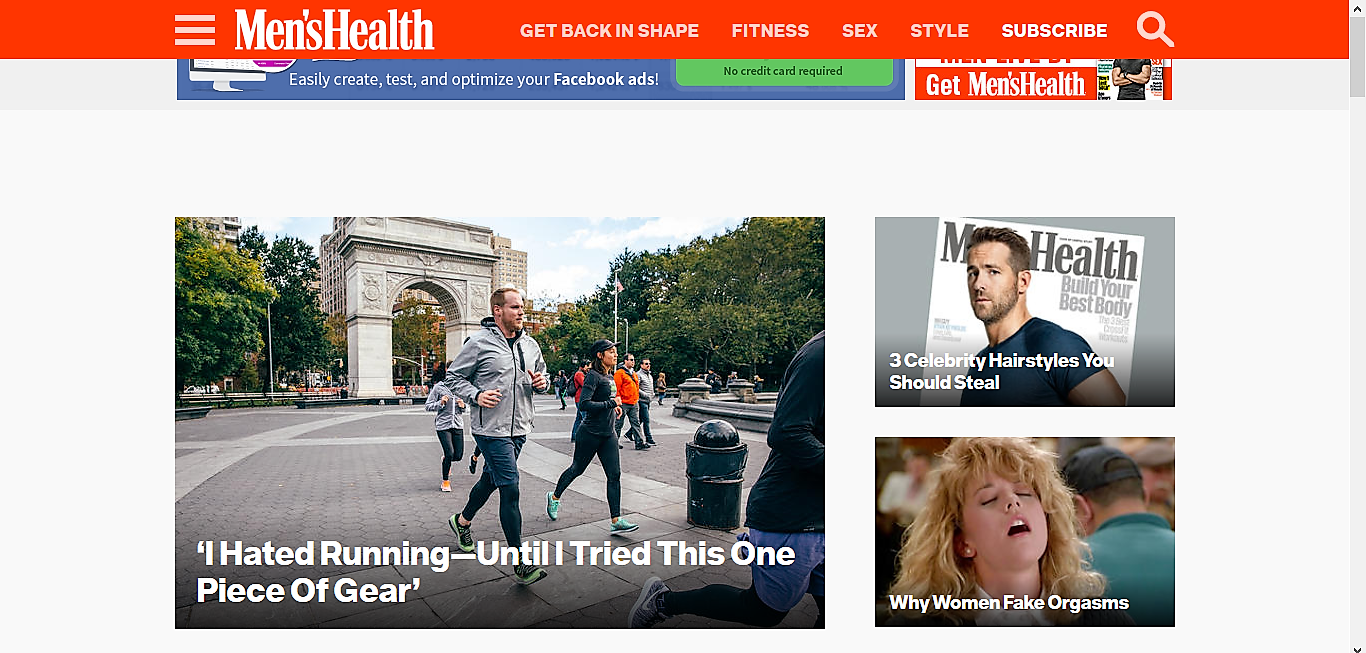Image resolution: width=1366 pixels, height=653 pixels.
Task: Click the green No credit card required button
Action: click(784, 71)
